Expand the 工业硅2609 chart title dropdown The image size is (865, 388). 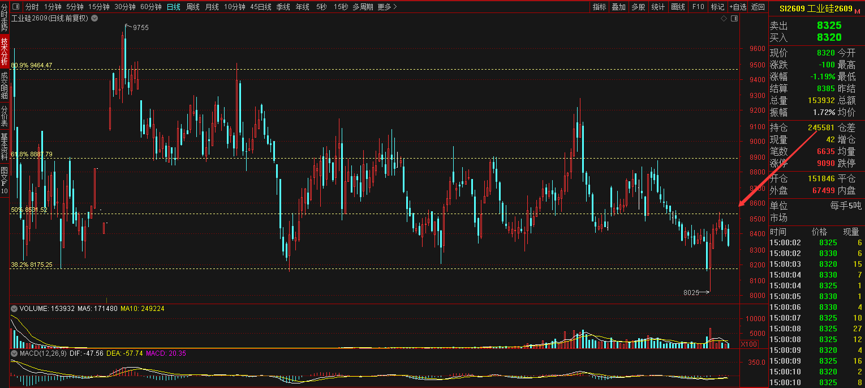click(x=94, y=18)
